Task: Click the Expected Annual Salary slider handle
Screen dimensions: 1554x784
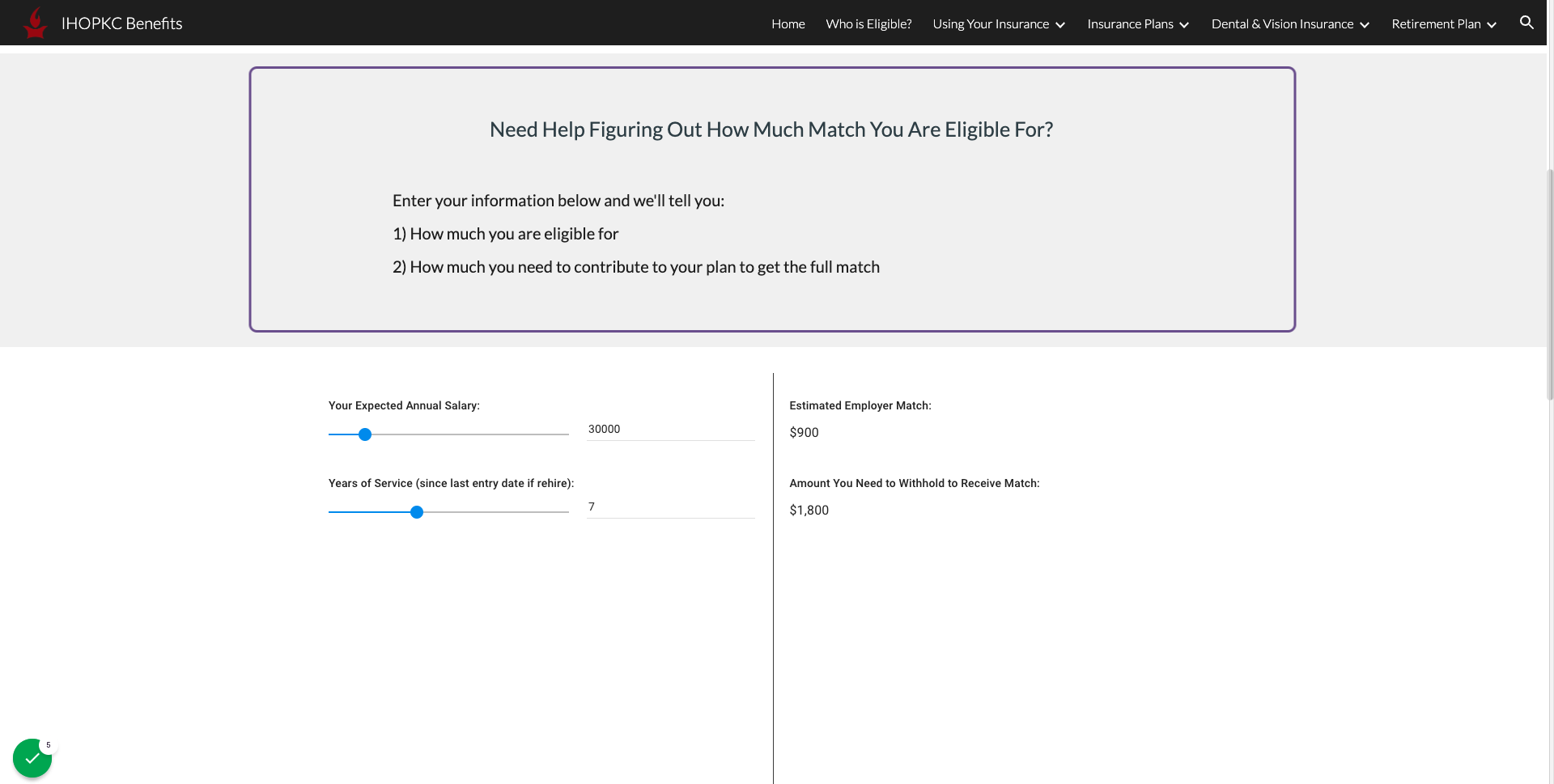Action: point(365,434)
